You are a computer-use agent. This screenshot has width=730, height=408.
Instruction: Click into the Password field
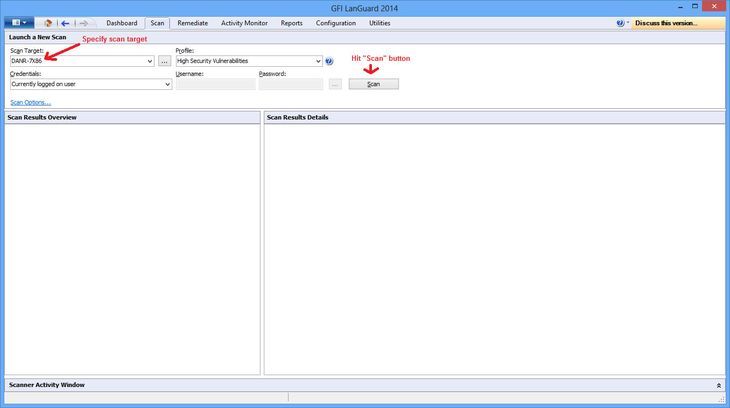[291, 84]
